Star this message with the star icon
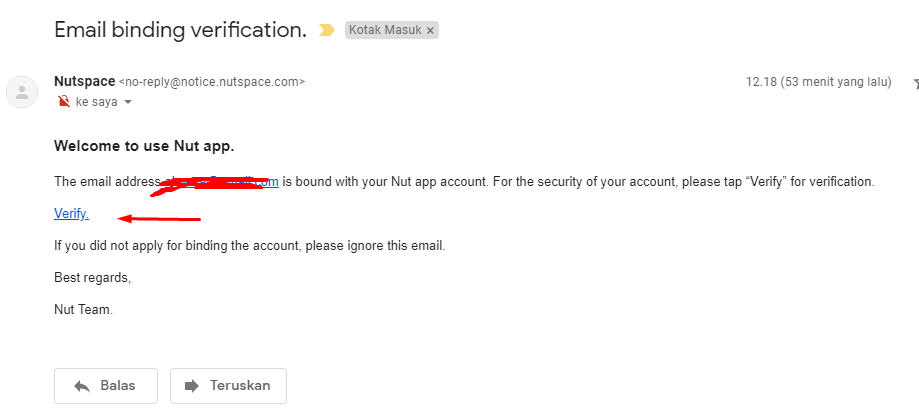919x419 pixels. 915,83
